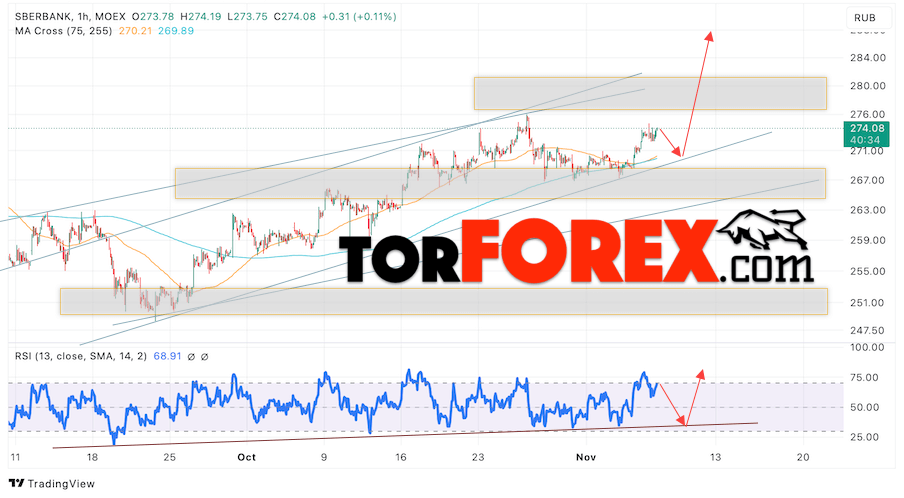Screen dimensions: 904x498
Task: Click the TradingView logo
Action: pyautogui.click(x=51, y=484)
